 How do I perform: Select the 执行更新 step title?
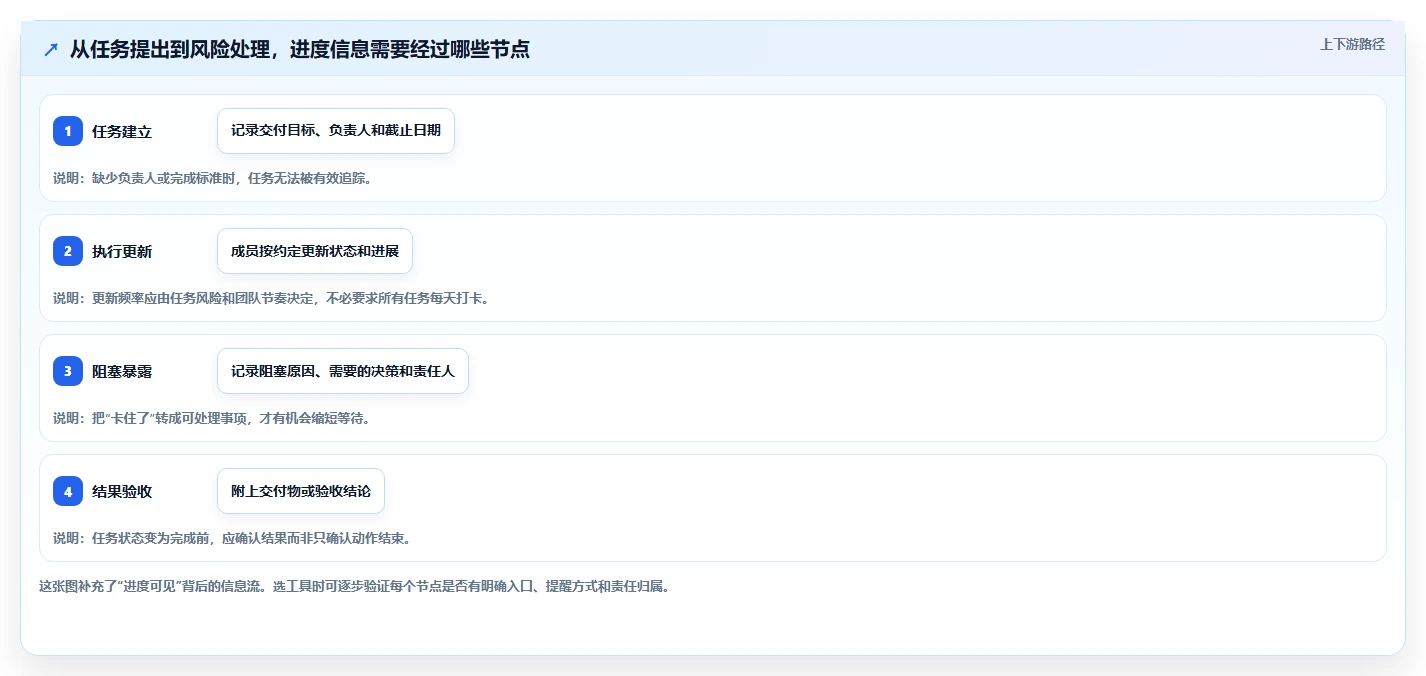(x=122, y=252)
